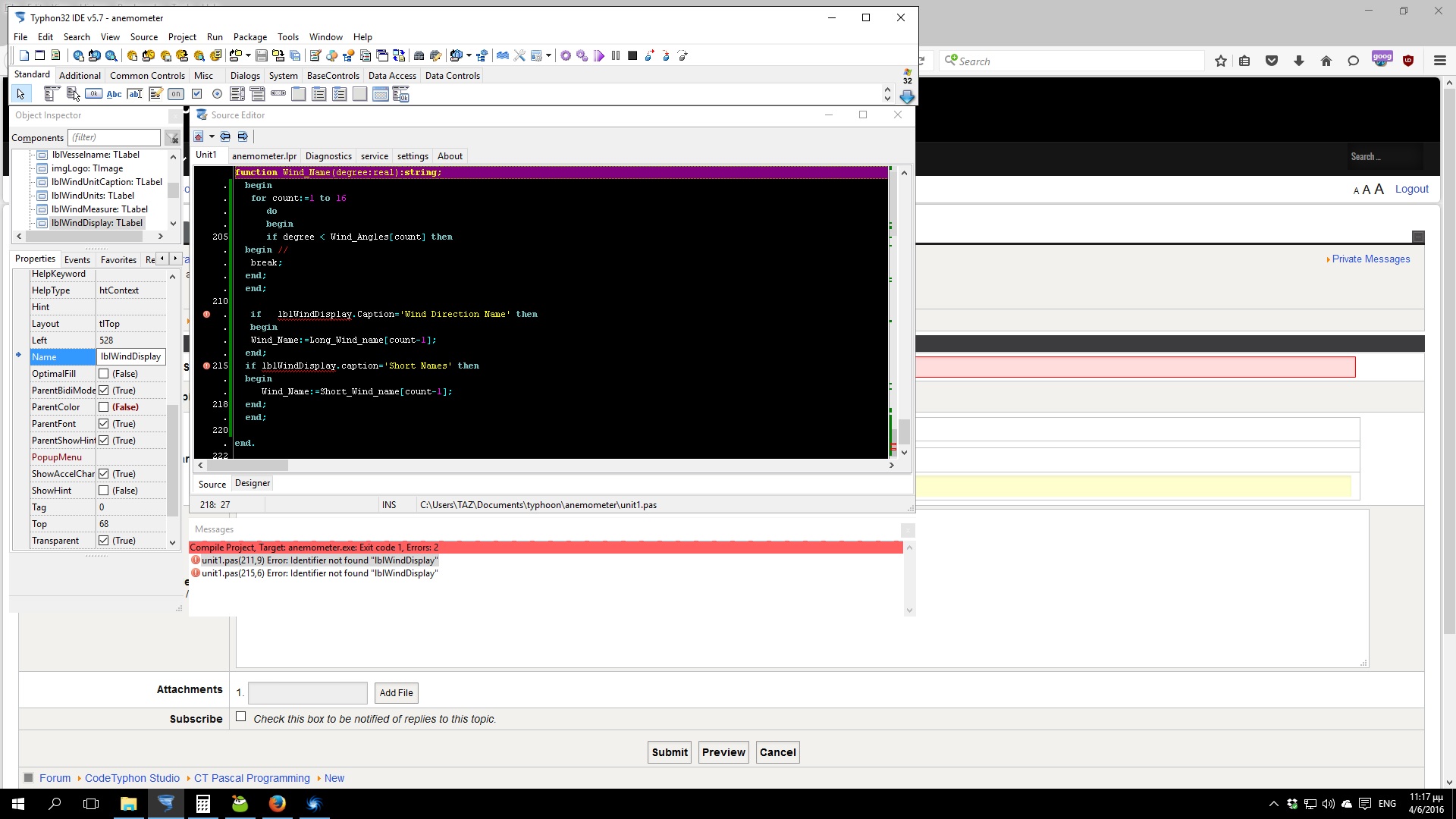Click the binoculars Find toolbar icon
Viewport: 1456px width, 819px height.
pos(419,55)
